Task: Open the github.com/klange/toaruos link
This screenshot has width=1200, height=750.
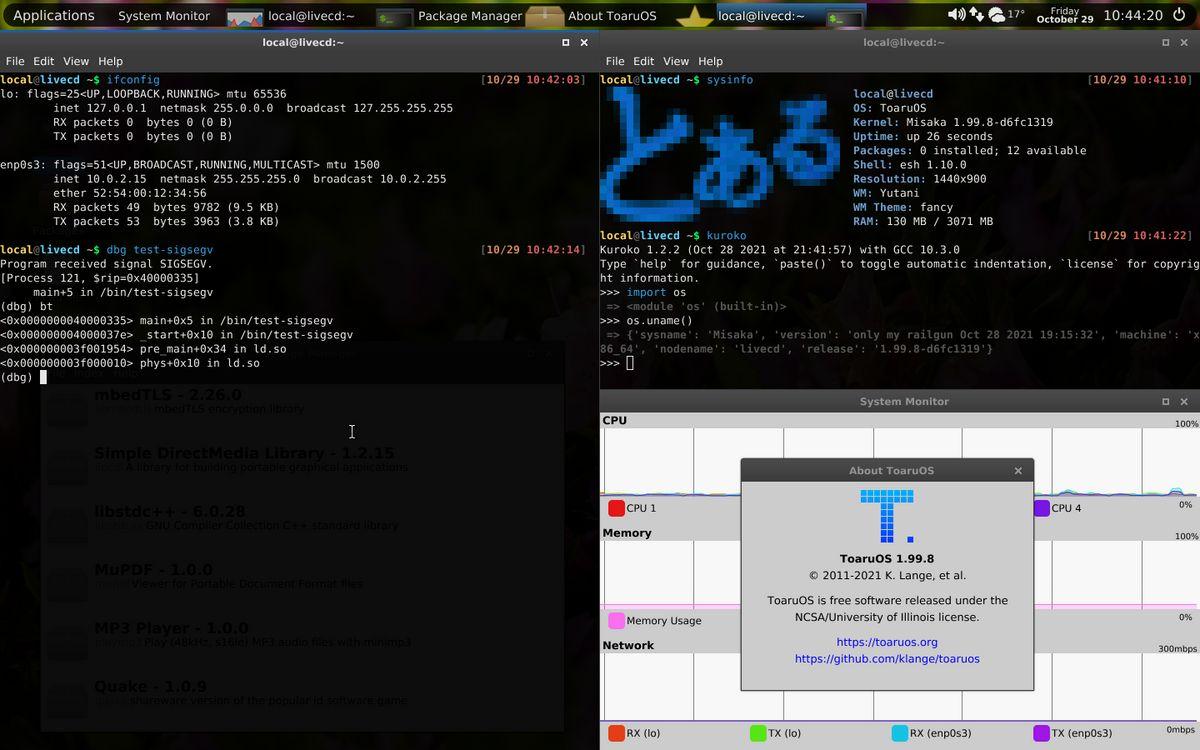Action: tap(887, 659)
